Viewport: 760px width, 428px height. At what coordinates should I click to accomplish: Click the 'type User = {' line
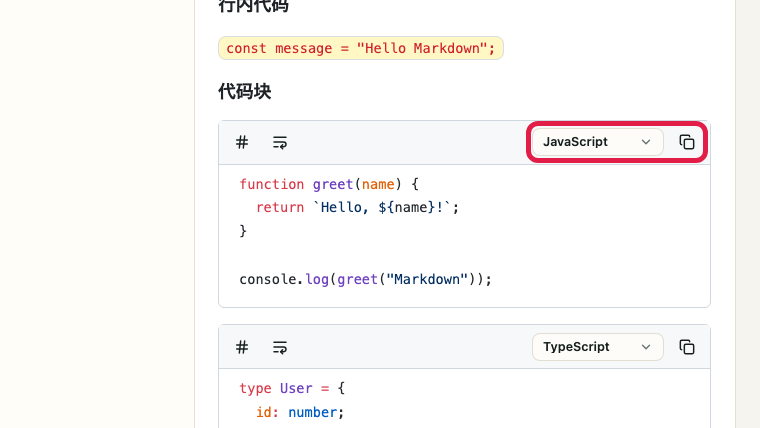(x=292, y=388)
